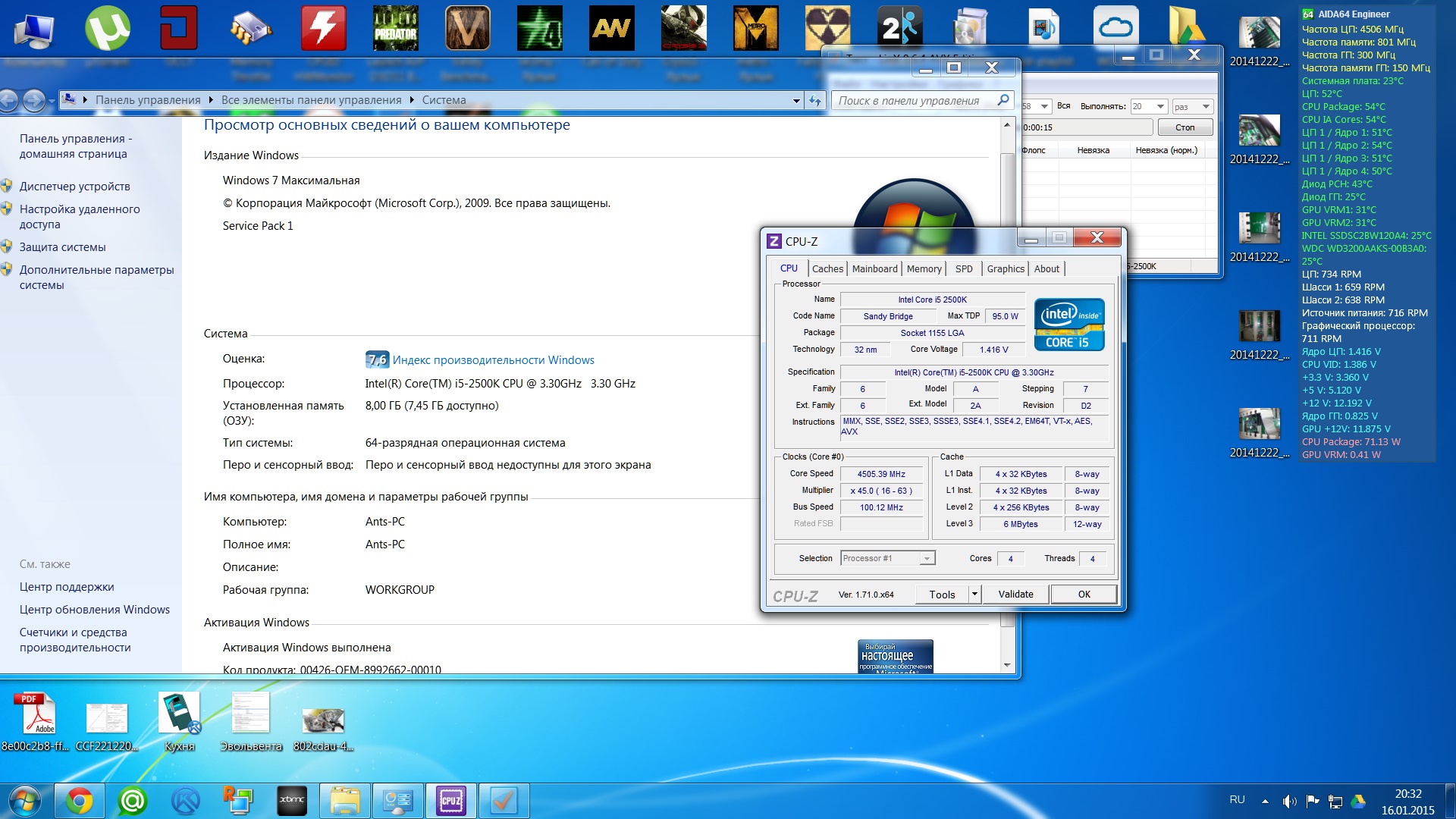Launch Metro game desktop icon
Screen dimensions: 1456x819
755,29
